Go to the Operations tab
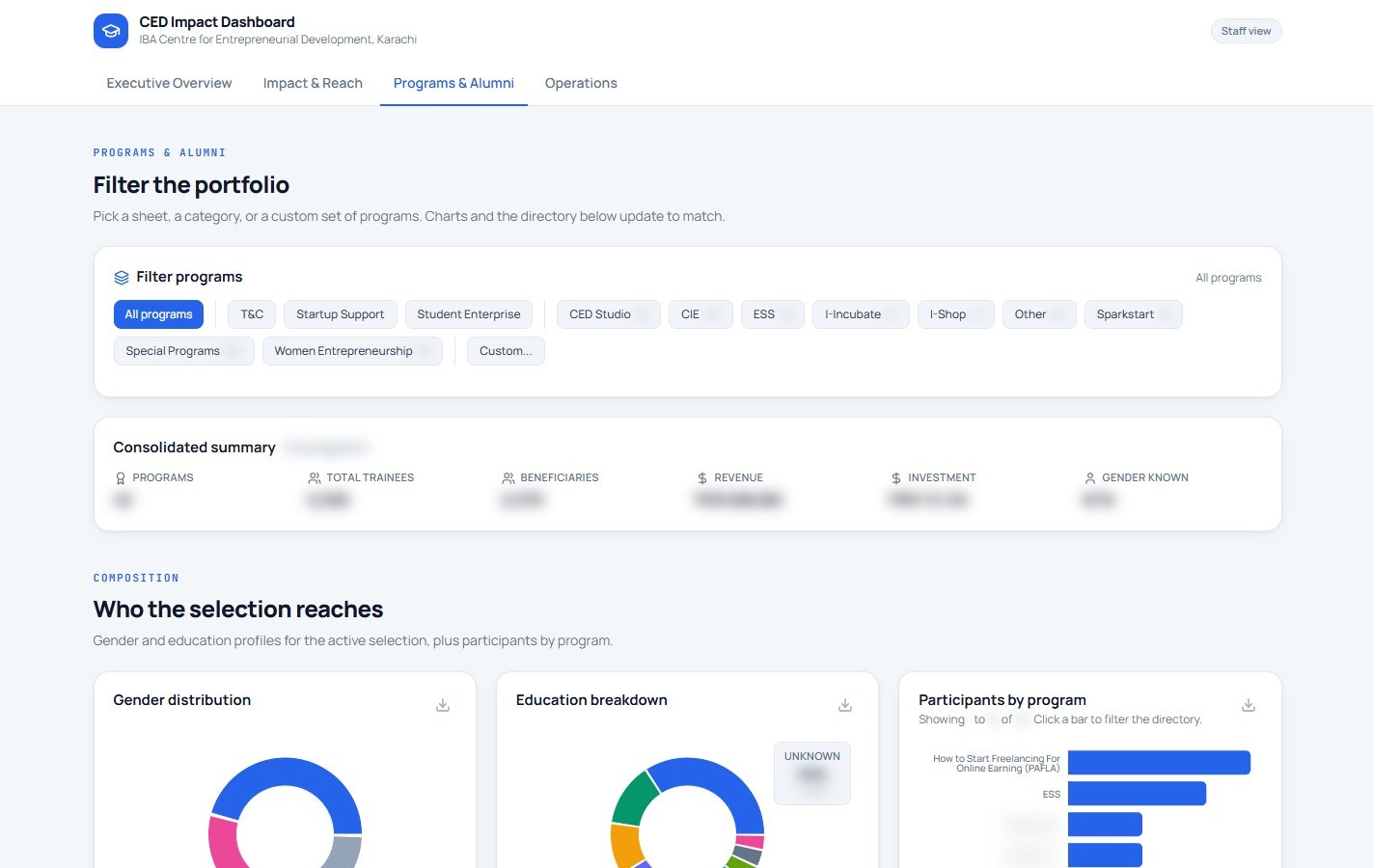Screen dimensions: 1373x868 pyautogui.click(x=581, y=83)
